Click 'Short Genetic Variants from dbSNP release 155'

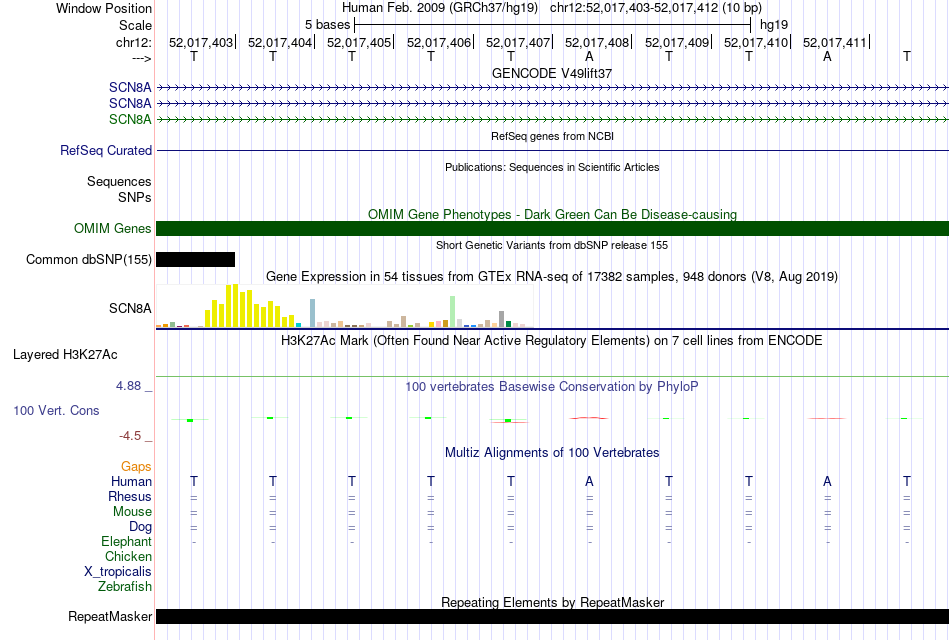552,245
